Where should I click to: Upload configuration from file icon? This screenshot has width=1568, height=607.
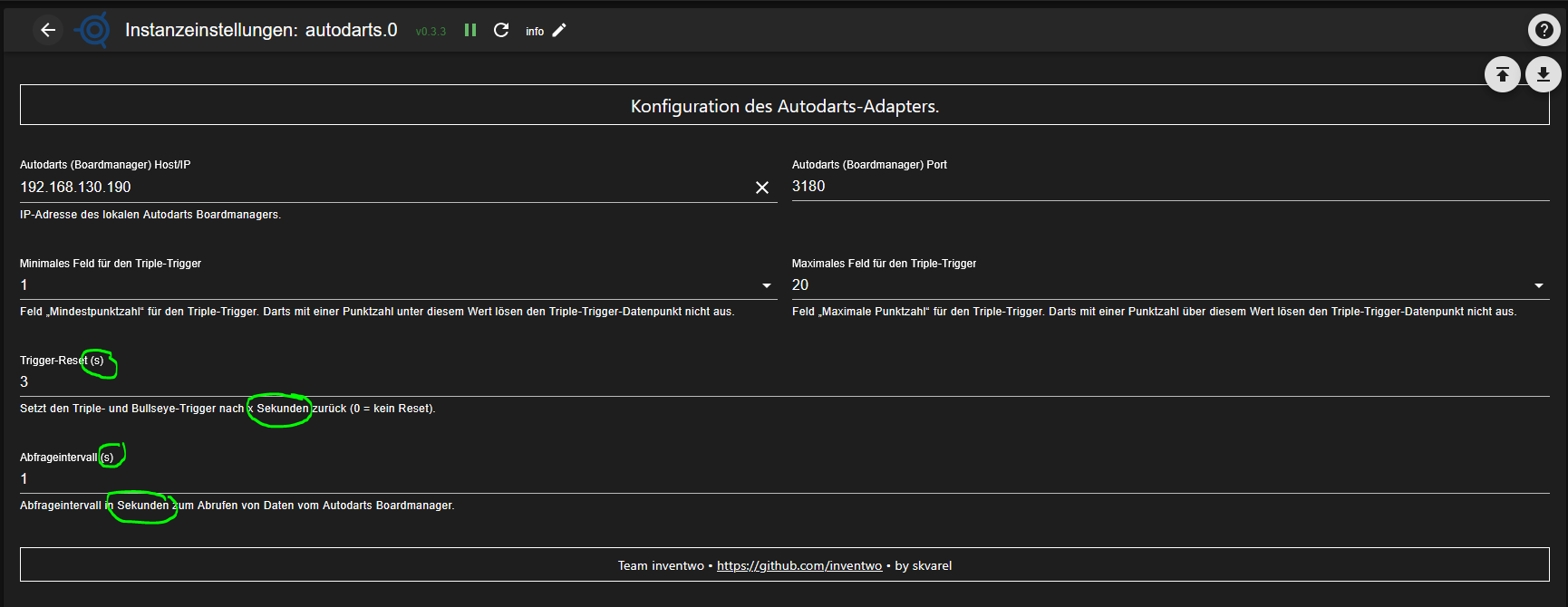click(x=1502, y=74)
